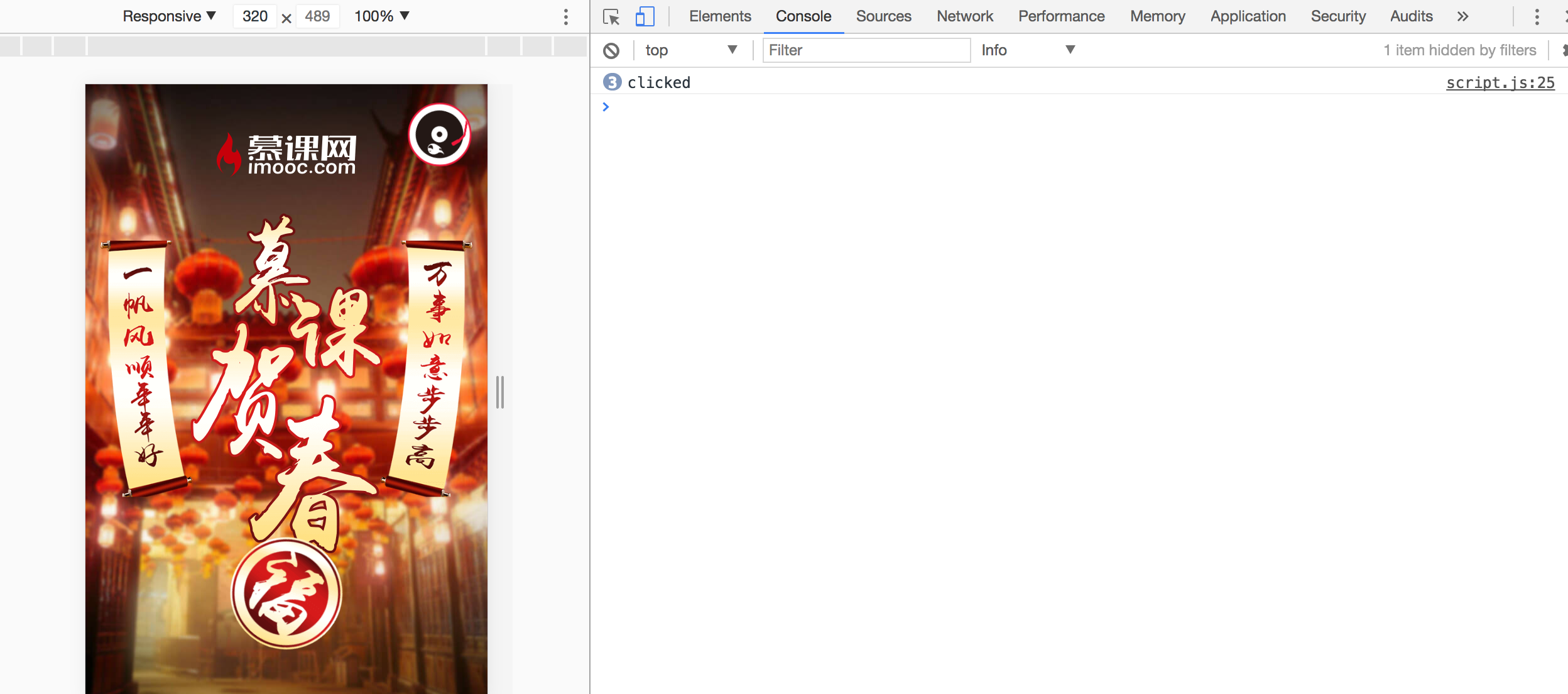Click the repeat count badge 3

pos(612,82)
